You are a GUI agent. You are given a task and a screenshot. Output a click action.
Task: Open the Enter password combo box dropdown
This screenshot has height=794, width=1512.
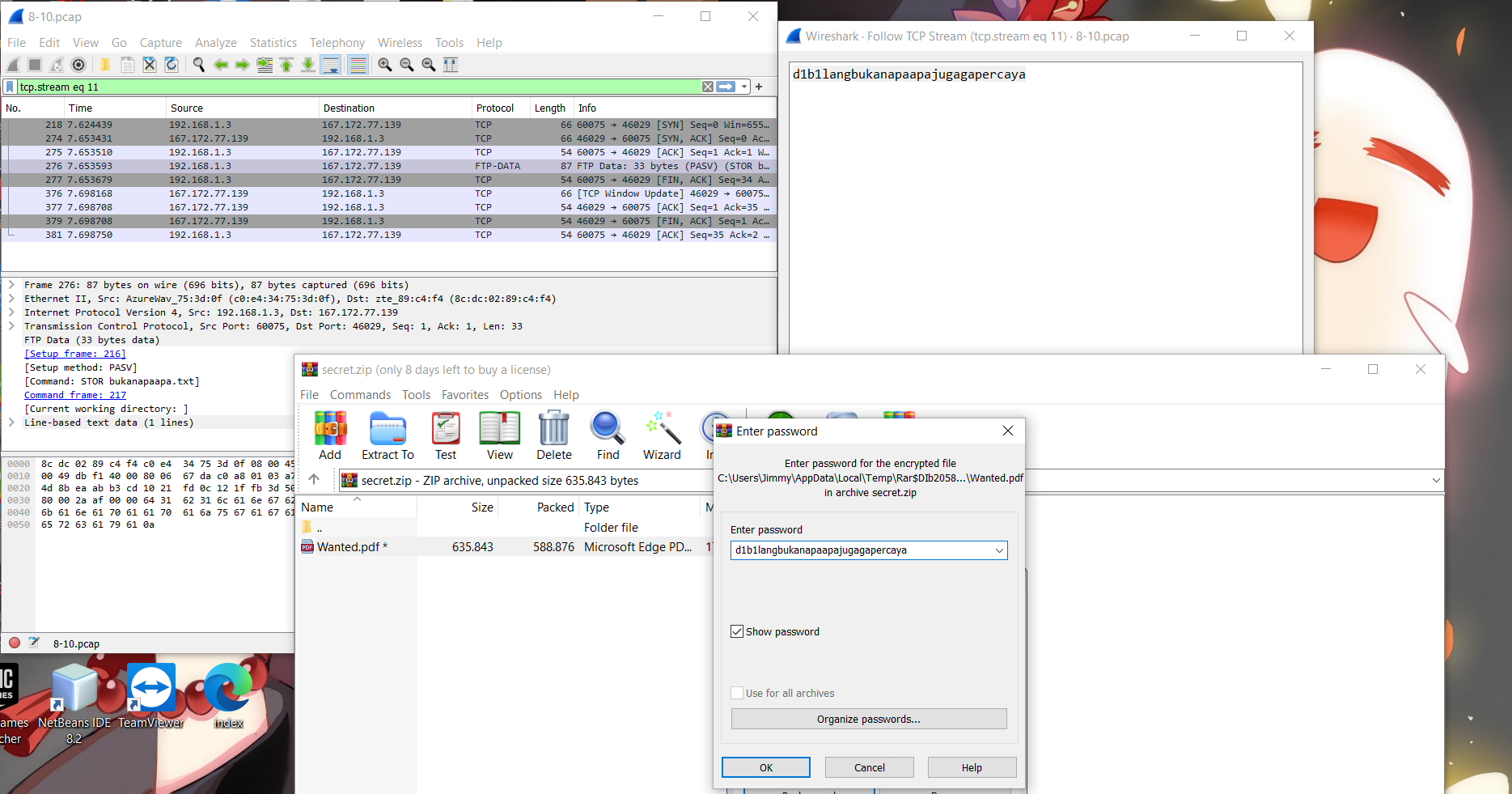[999, 550]
